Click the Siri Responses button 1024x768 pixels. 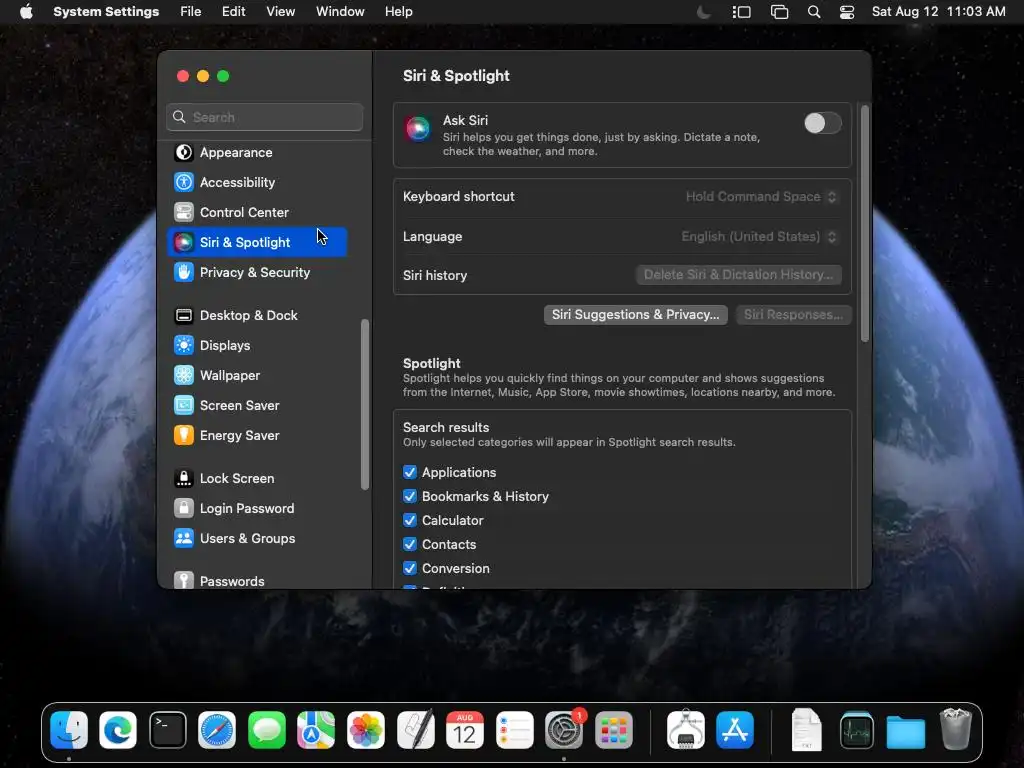tap(793, 315)
